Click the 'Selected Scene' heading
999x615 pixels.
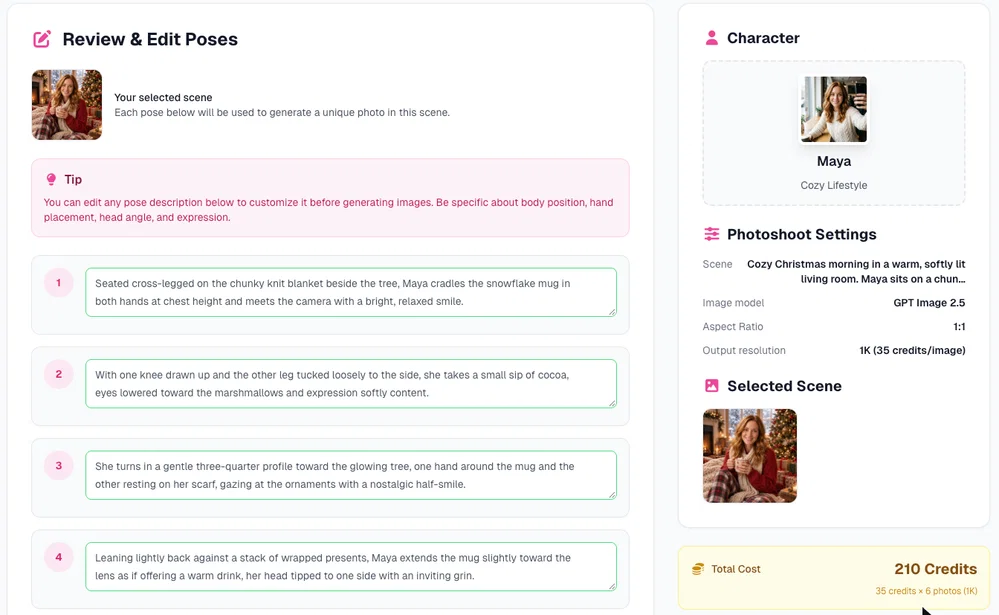click(x=784, y=386)
